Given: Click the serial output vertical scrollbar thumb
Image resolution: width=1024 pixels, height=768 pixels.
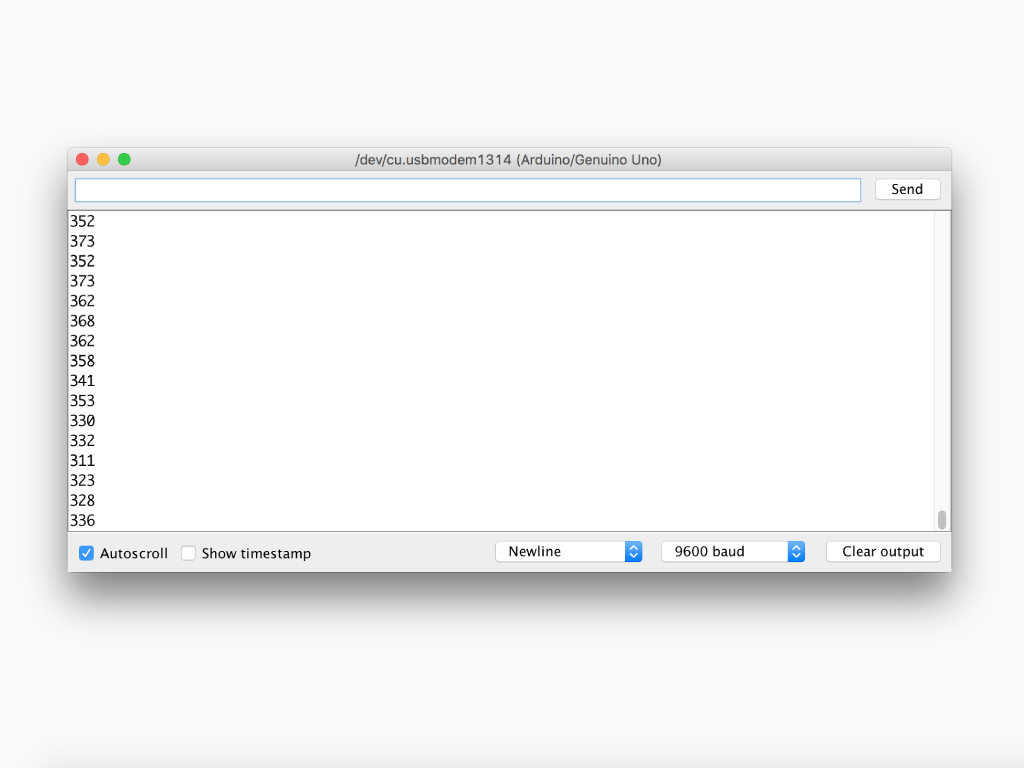Looking at the screenshot, I should 942,520.
